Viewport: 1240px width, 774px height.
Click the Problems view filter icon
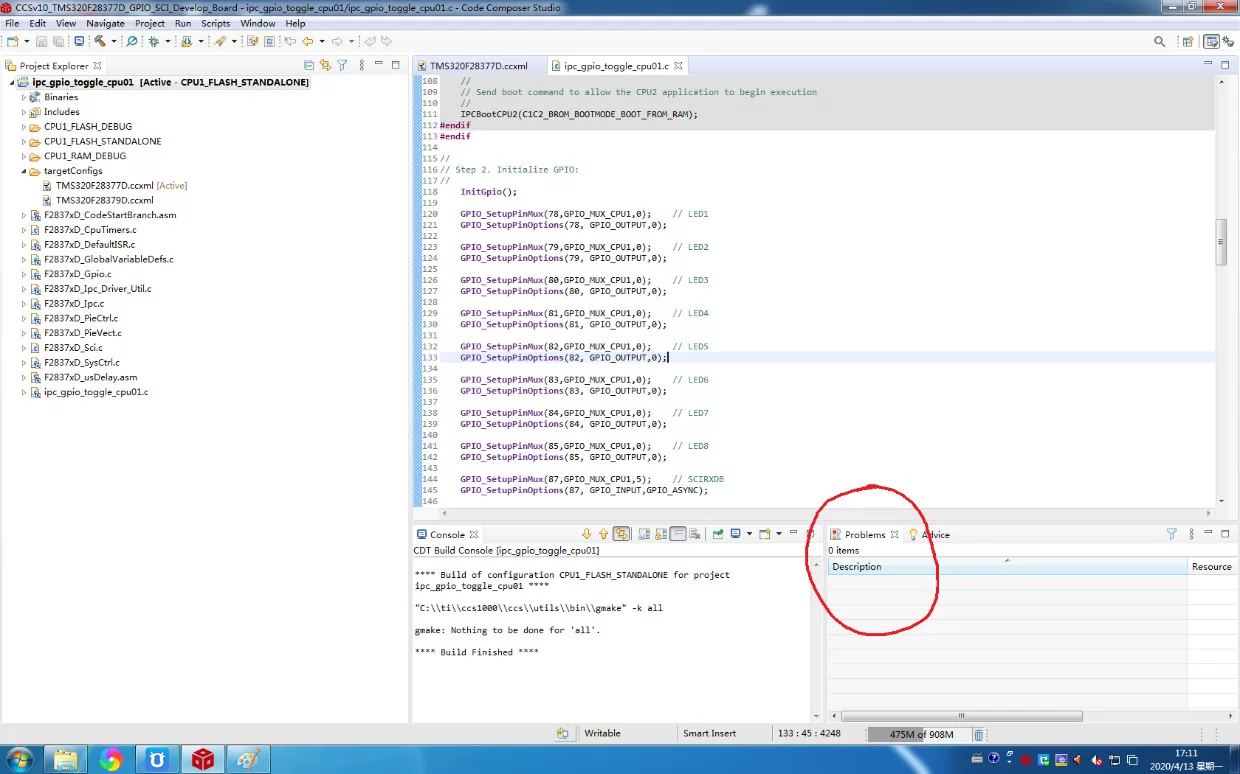point(1172,534)
